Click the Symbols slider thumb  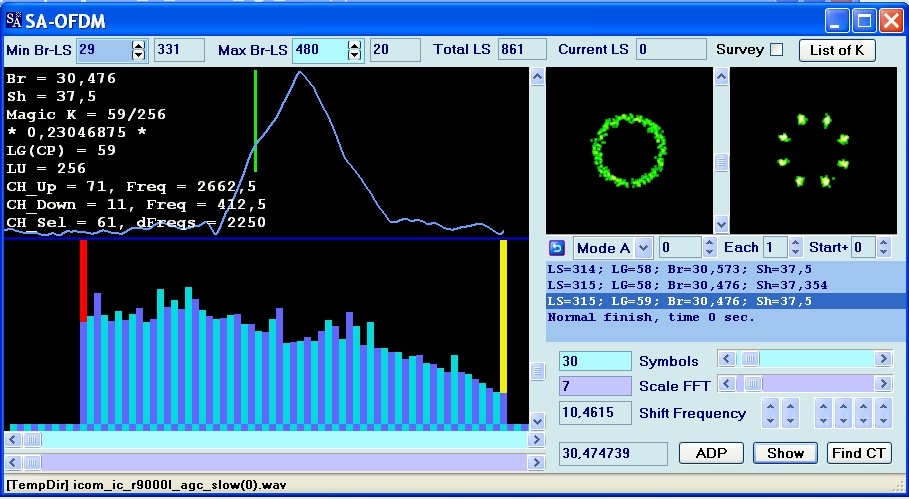pyautogui.click(x=750, y=359)
